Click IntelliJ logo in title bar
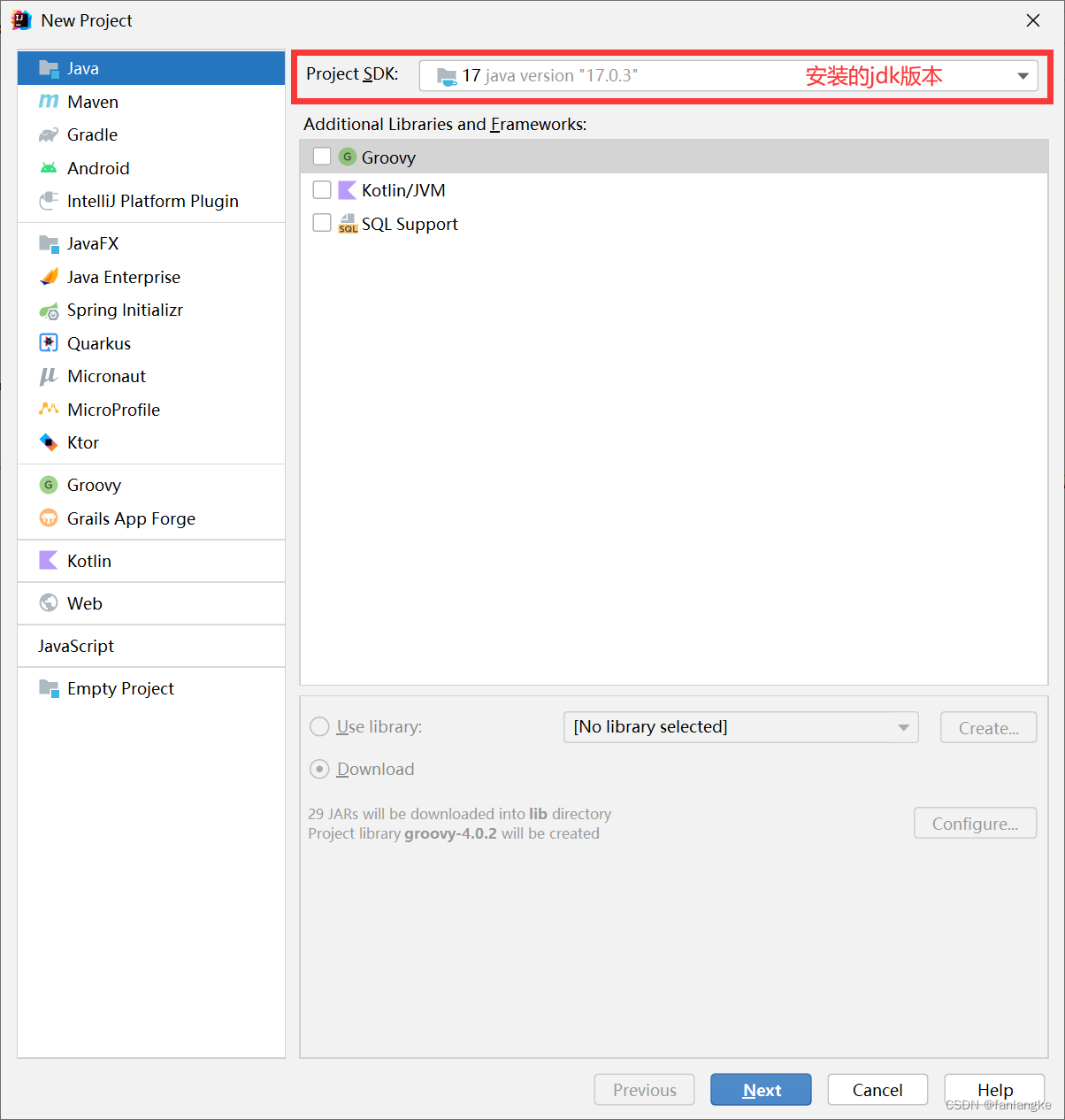The width and height of the screenshot is (1065, 1120). click(21, 20)
